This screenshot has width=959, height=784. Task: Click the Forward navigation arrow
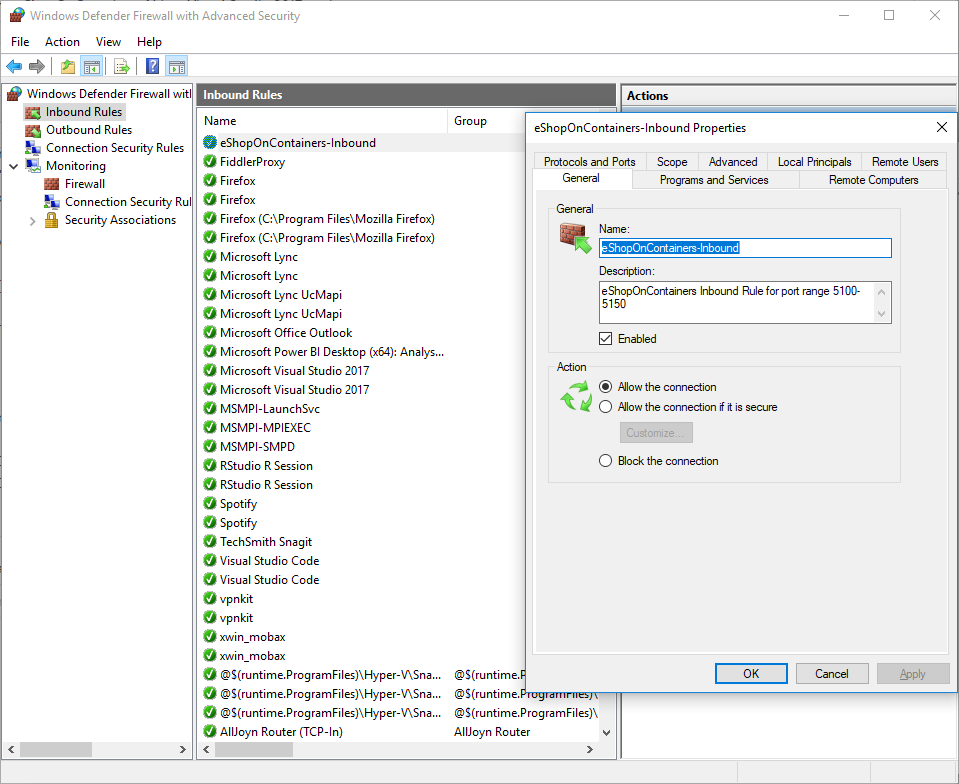coord(38,66)
